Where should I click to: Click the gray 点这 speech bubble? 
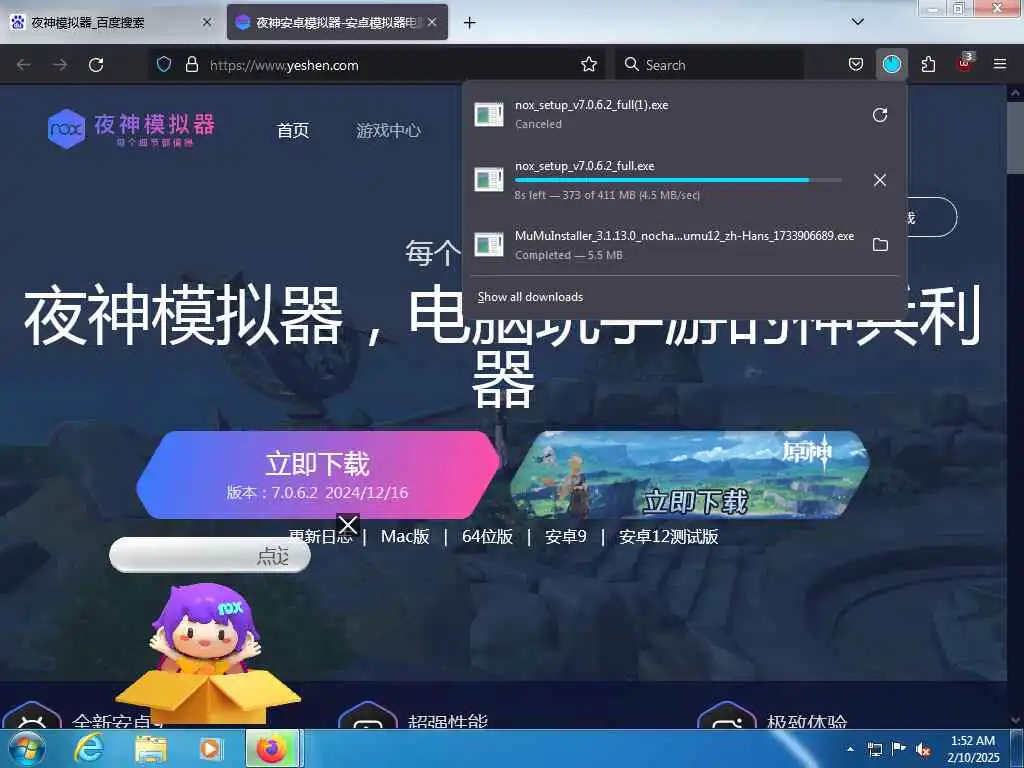coord(210,555)
